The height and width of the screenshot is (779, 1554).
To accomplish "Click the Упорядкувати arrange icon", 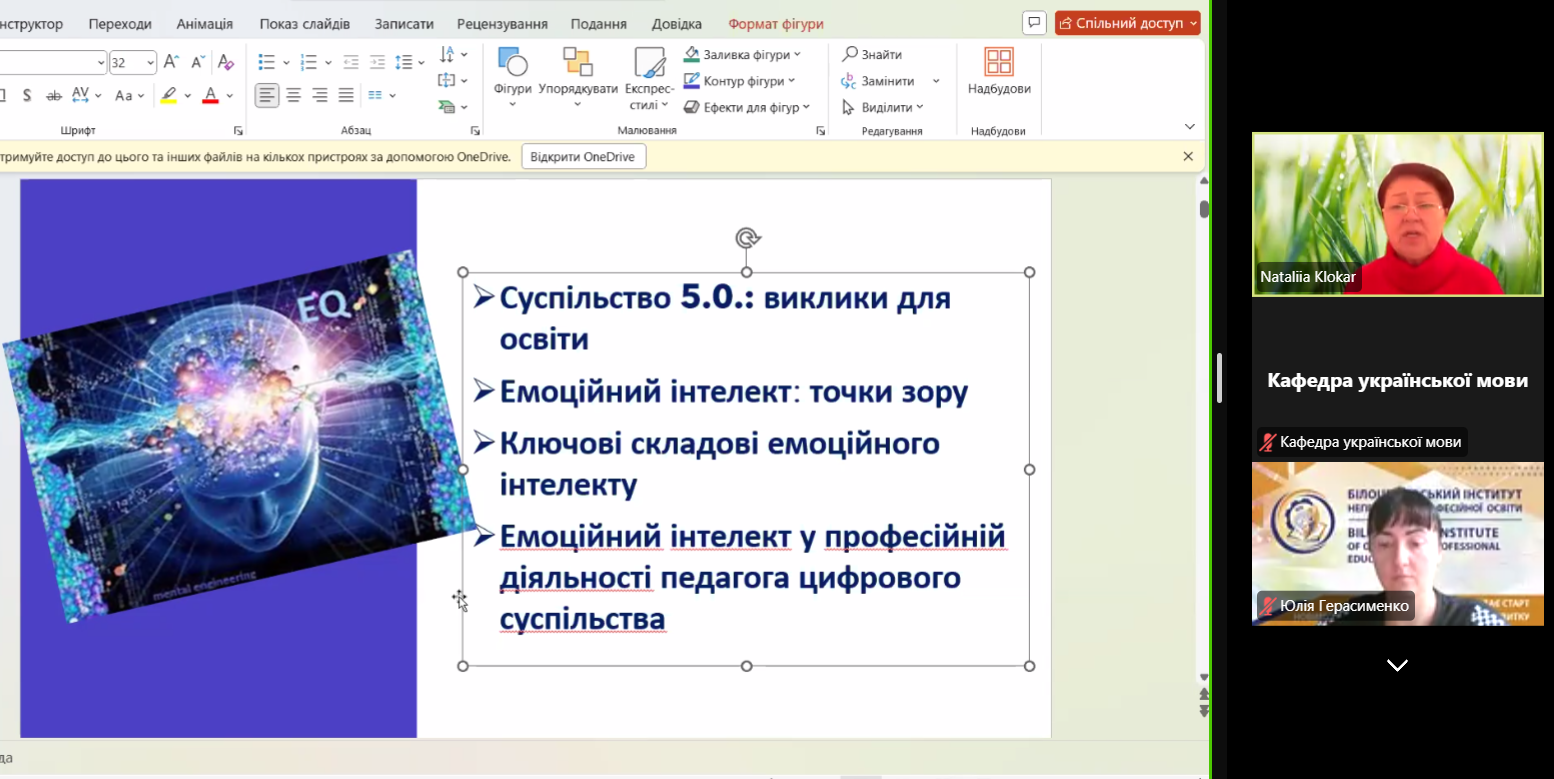I will coord(578,70).
